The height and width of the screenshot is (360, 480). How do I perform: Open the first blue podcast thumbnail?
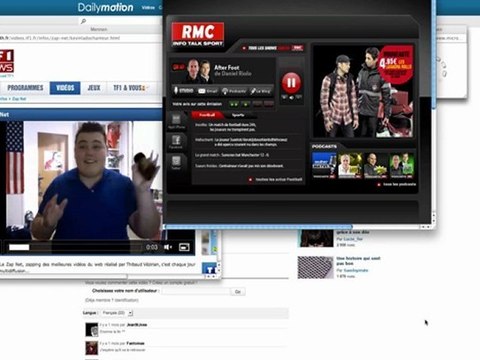coord(324,165)
